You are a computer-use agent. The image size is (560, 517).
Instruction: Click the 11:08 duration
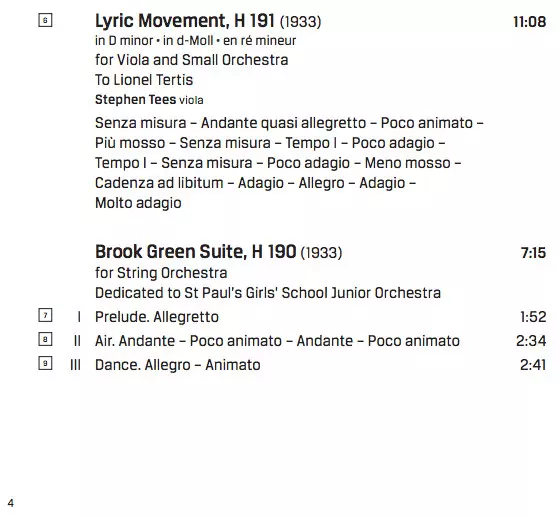pyautogui.click(x=530, y=22)
